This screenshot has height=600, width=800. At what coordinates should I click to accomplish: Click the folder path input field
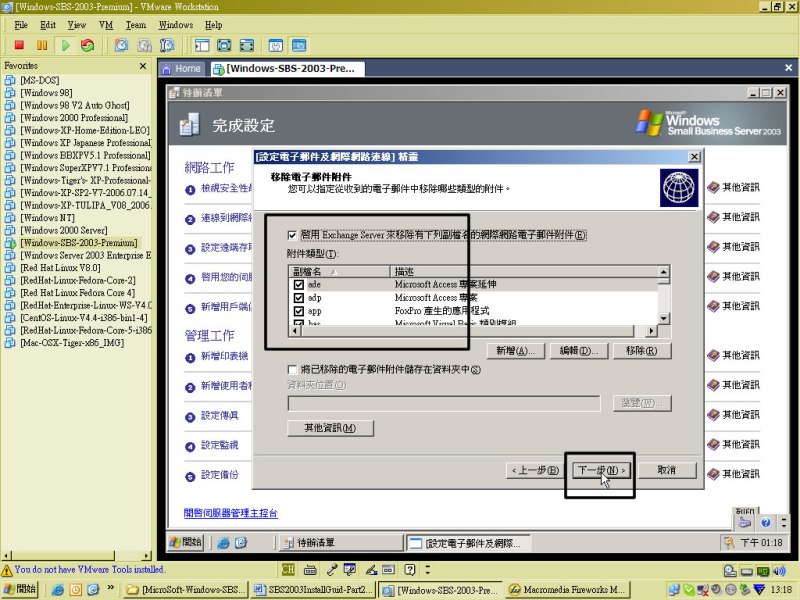[444, 404]
